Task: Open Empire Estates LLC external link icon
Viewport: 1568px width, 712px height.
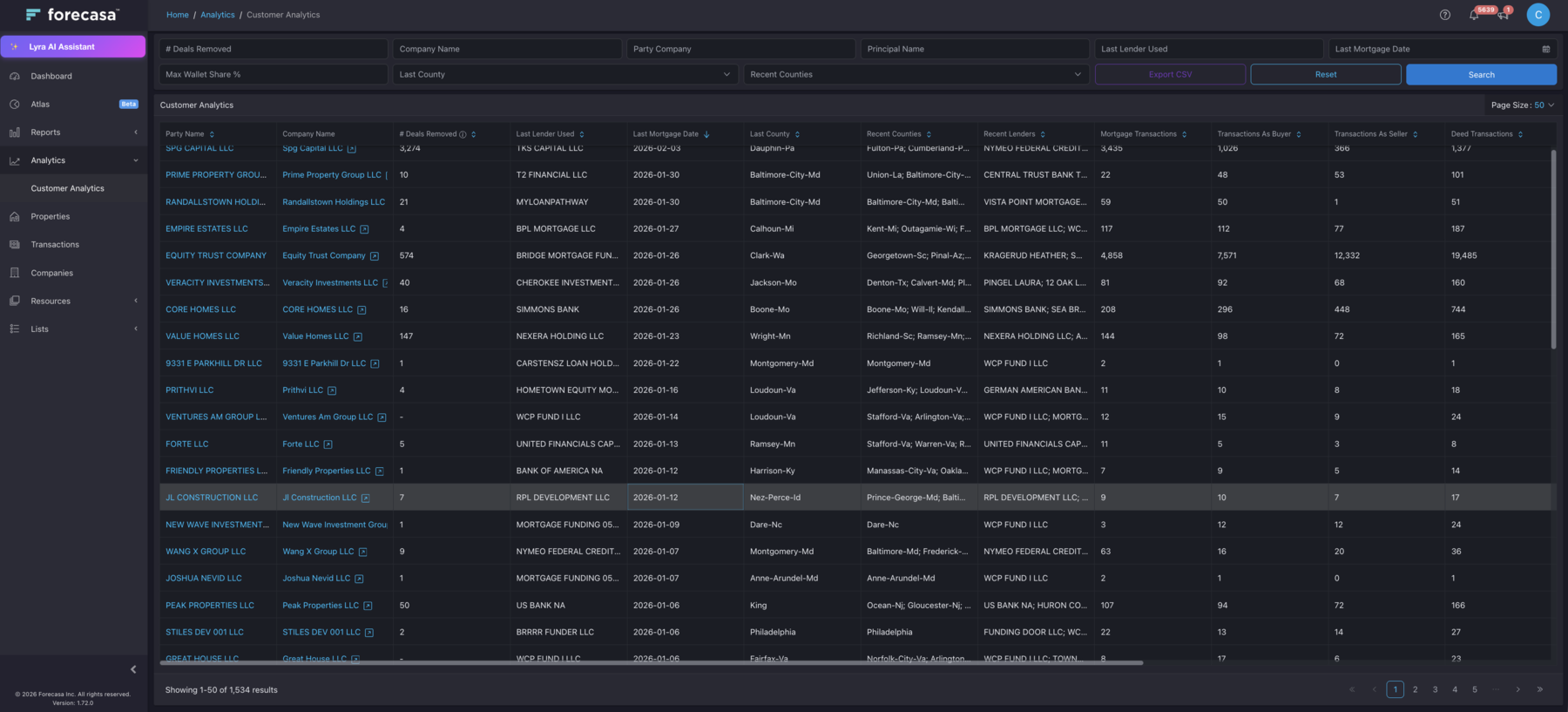Action: (364, 229)
